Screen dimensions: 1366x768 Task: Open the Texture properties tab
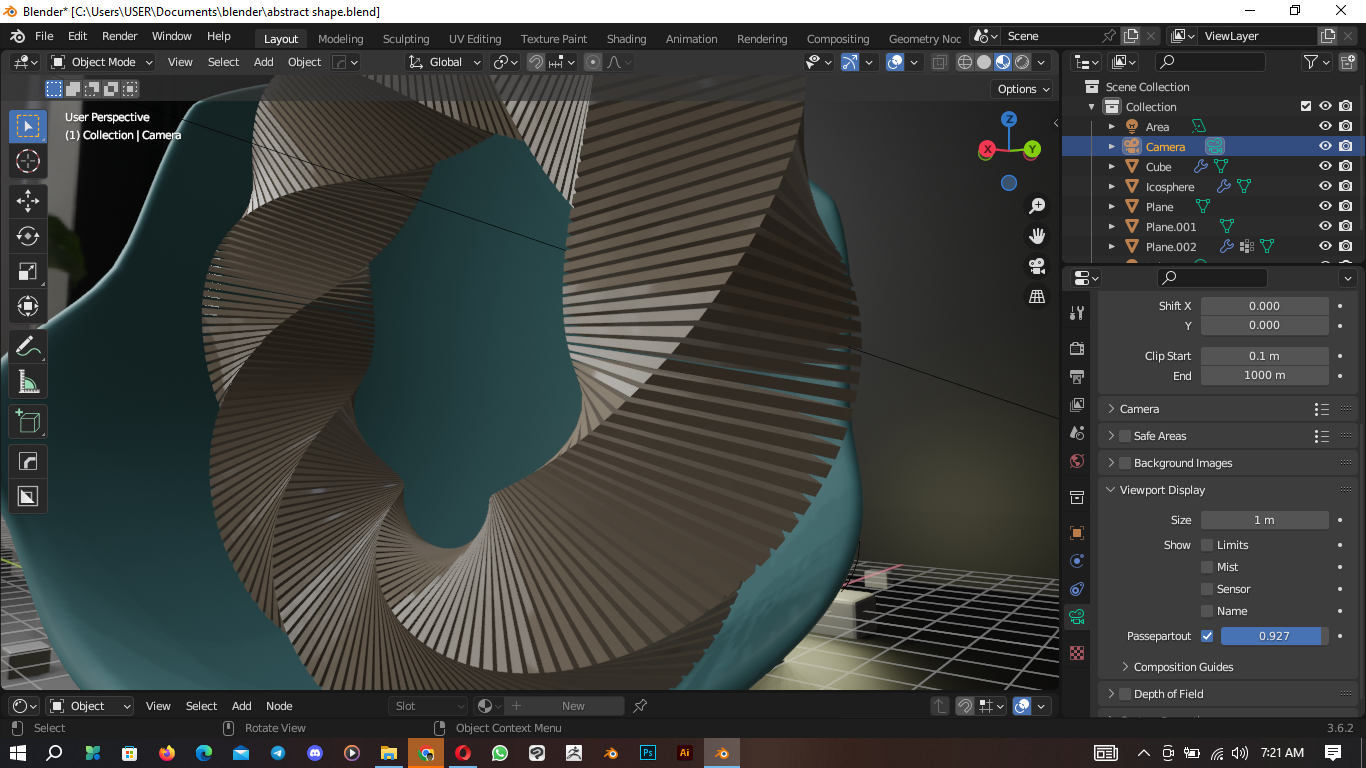tap(1077, 653)
